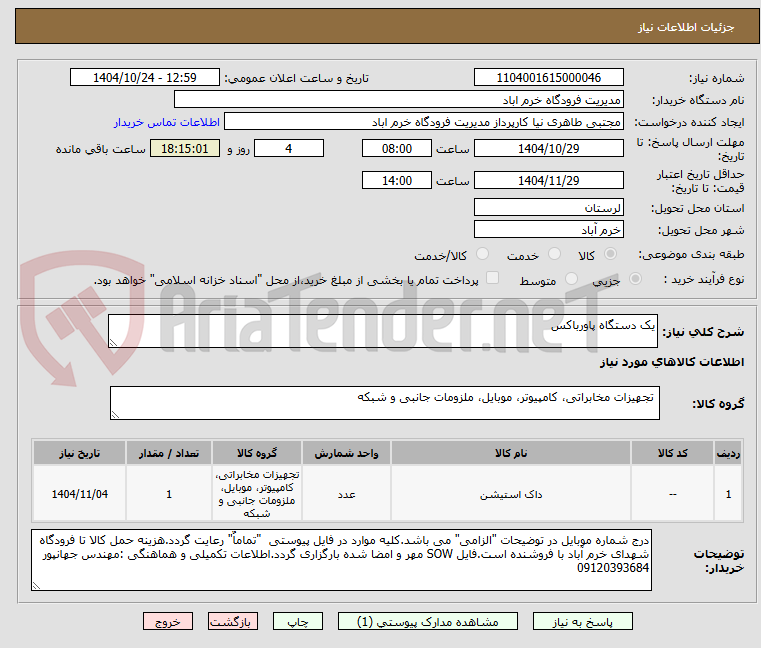Screen dimensions: 761x648
Task: Click the remaining time field 18:15:01
Action: click(184, 149)
